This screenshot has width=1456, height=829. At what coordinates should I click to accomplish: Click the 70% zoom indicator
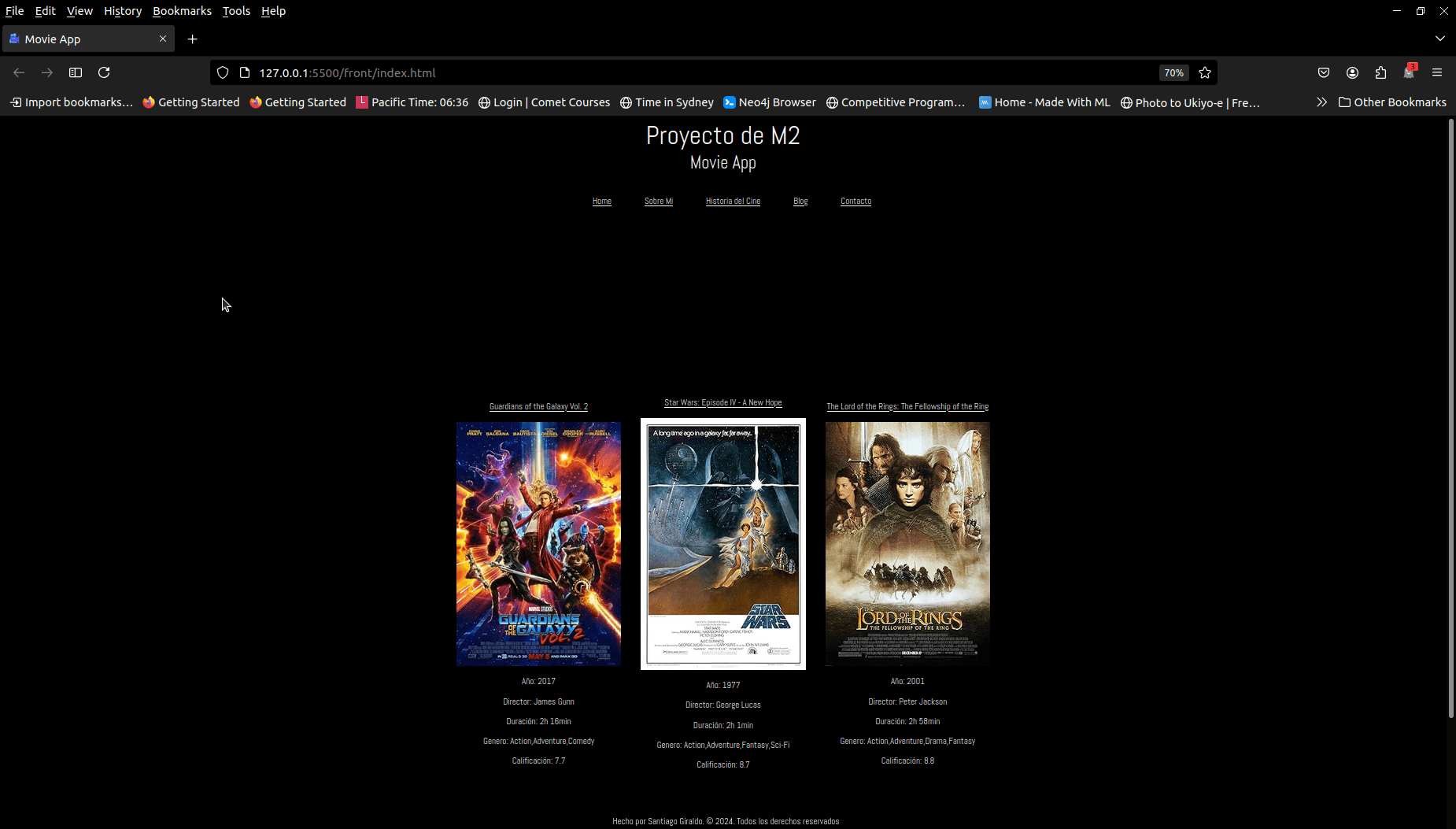click(1173, 72)
